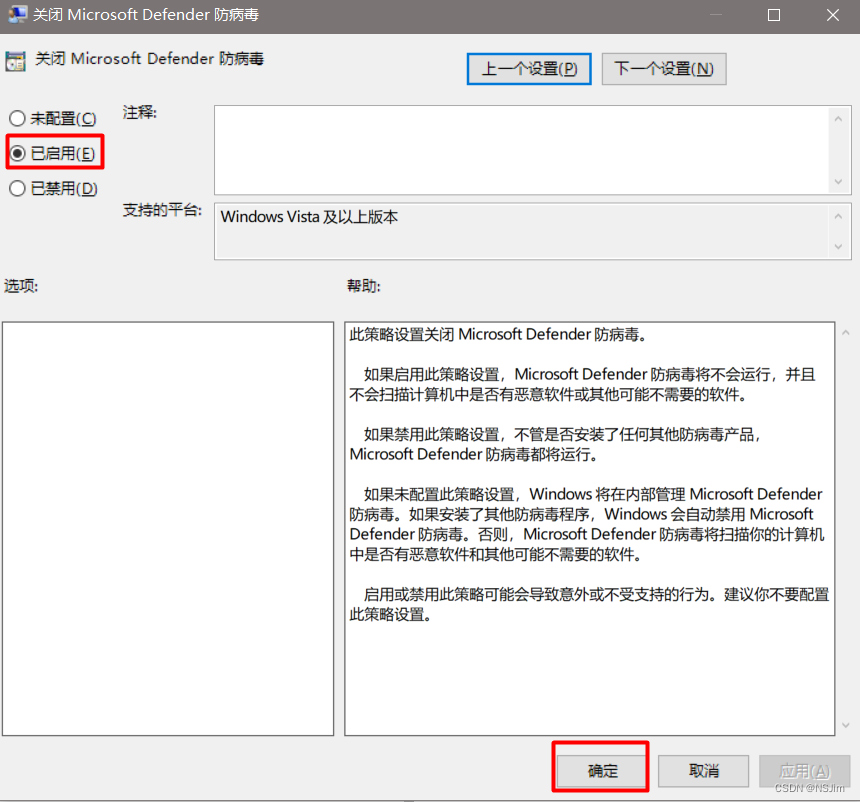Click the title bar application icon
Viewport: 860px width, 802px height.
pyautogui.click(x=17, y=14)
